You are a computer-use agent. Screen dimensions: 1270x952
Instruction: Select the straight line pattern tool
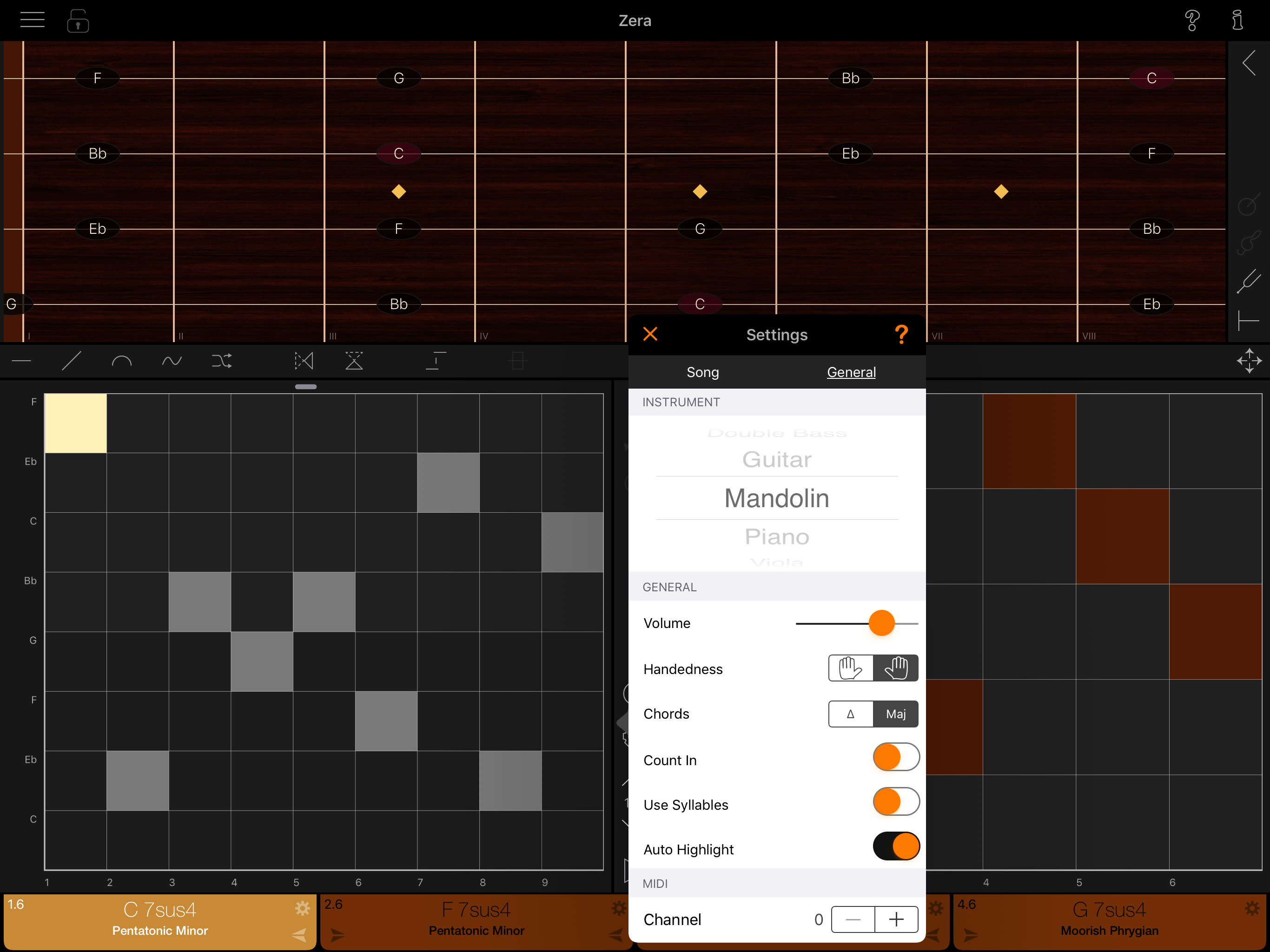71,361
